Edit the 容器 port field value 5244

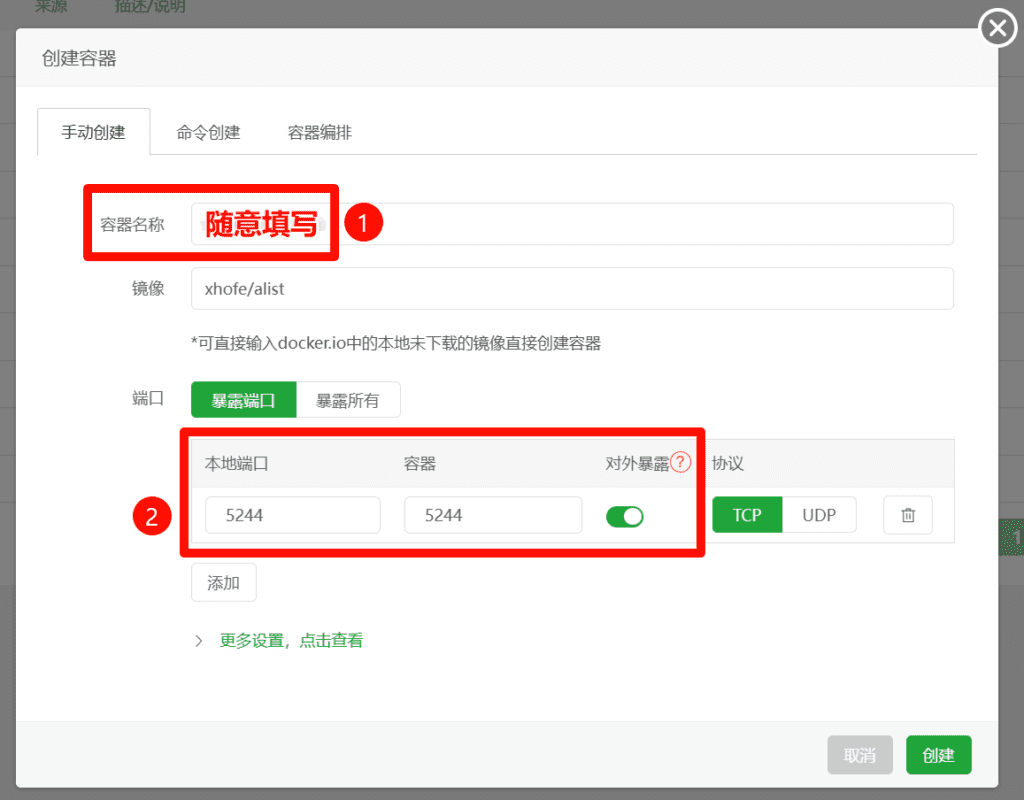492,515
